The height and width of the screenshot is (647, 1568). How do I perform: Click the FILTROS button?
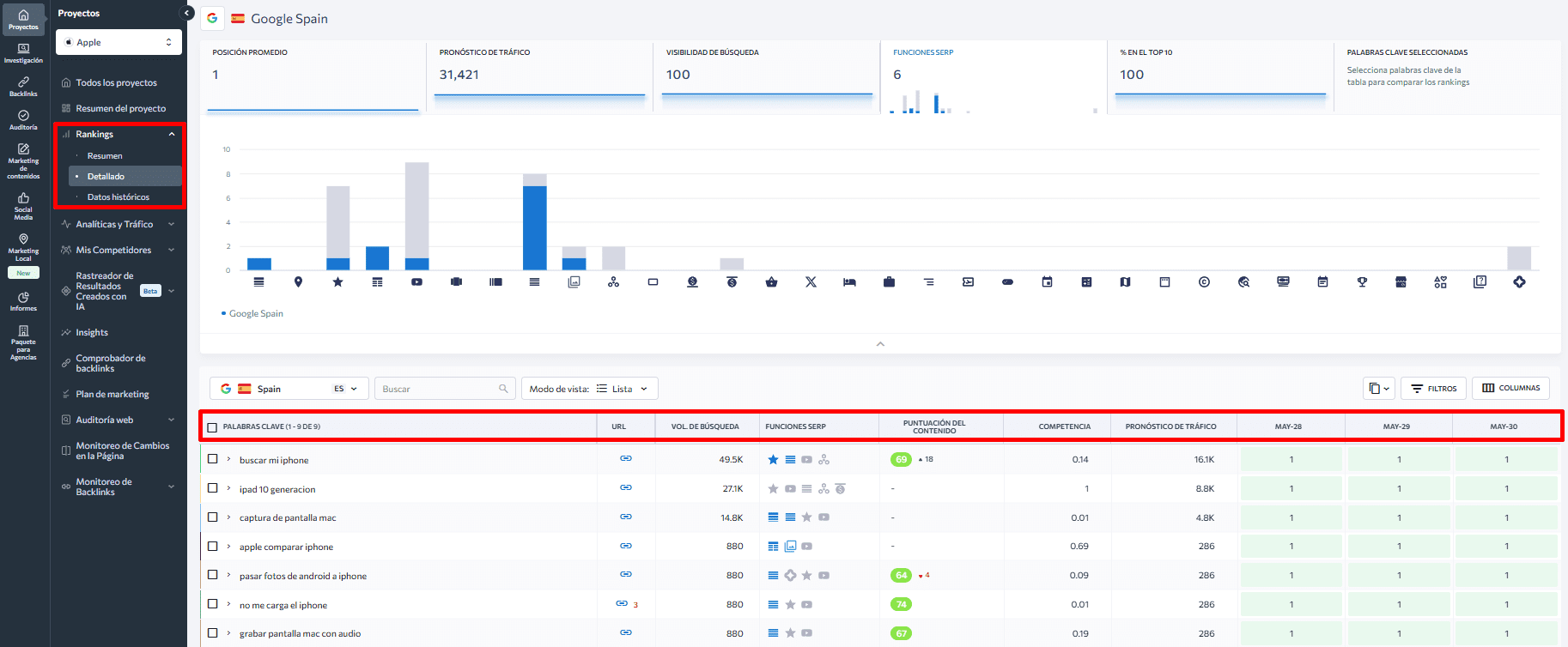(x=1434, y=389)
